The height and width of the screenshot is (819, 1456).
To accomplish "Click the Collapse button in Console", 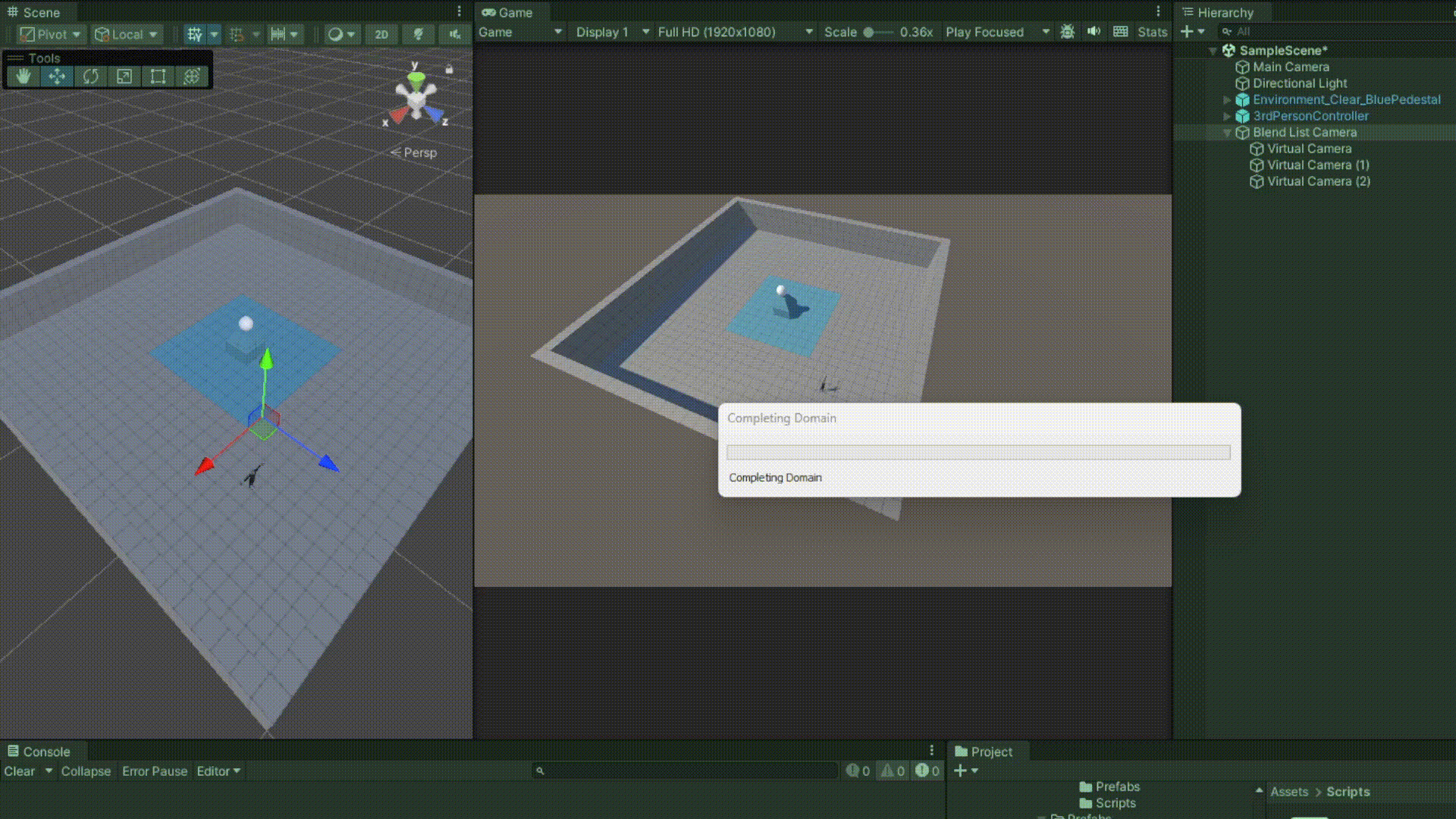I will point(86,771).
